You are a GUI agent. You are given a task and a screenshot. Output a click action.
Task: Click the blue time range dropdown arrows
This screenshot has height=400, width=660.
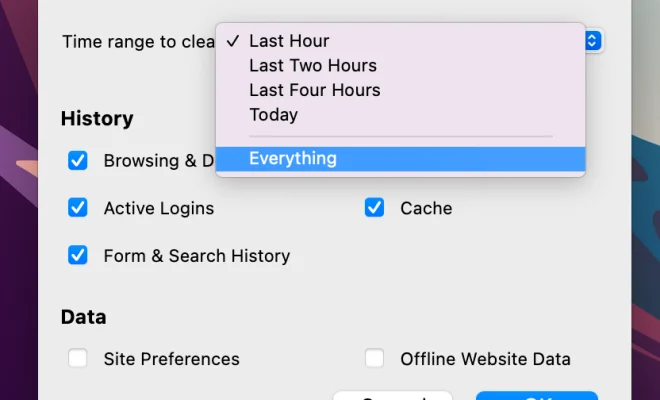[593, 41]
